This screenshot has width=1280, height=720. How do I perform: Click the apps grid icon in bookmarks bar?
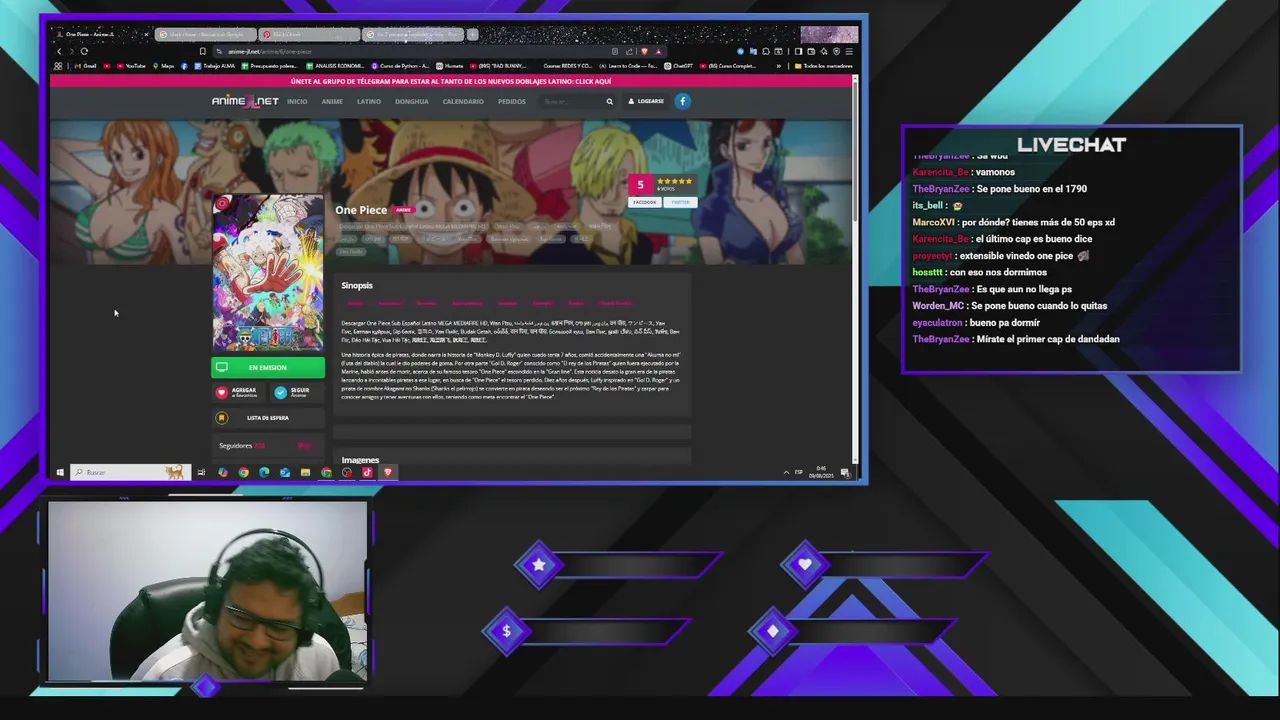coord(58,66)
